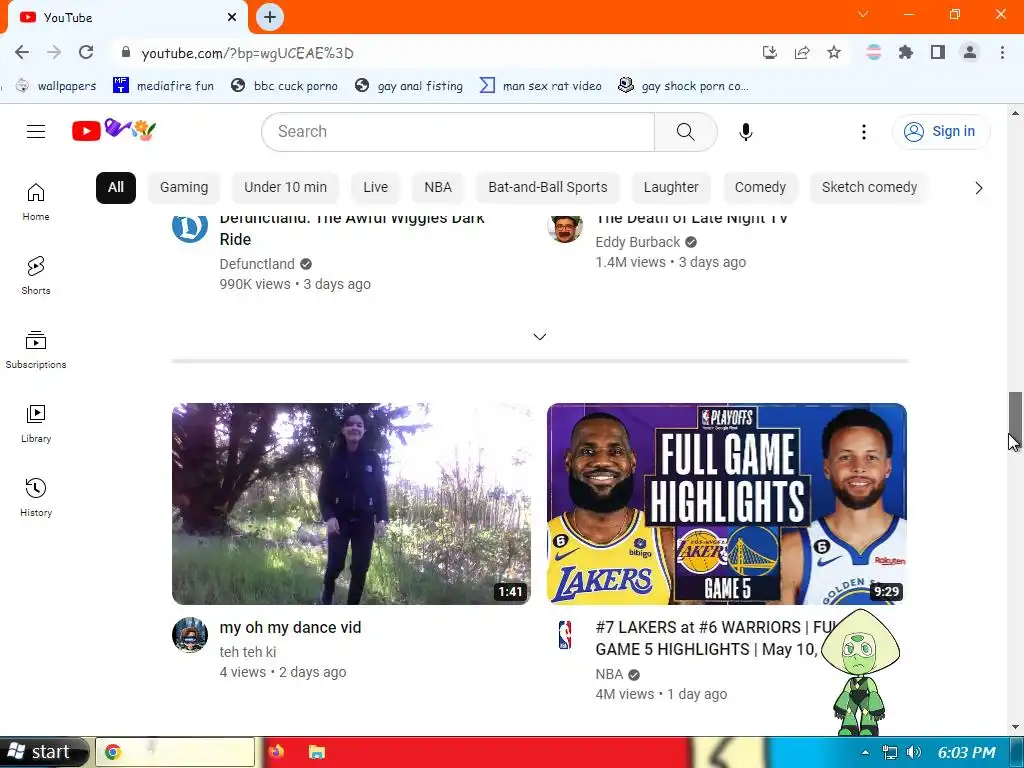Play the Full Game Highlights thumbnail
Viewport: 1024px width, 768px height.
point(727,504)
